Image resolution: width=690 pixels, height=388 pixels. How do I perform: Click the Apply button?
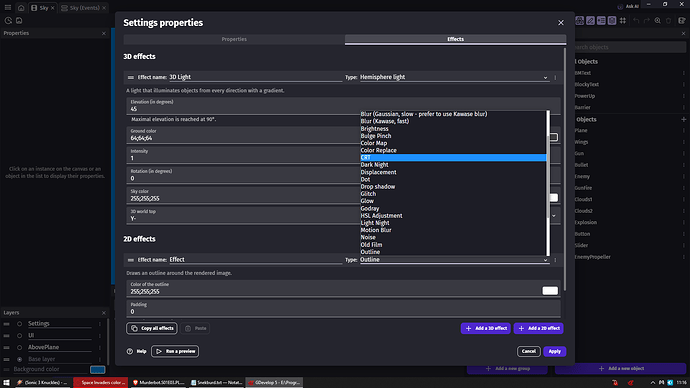(x=554, y=351)
